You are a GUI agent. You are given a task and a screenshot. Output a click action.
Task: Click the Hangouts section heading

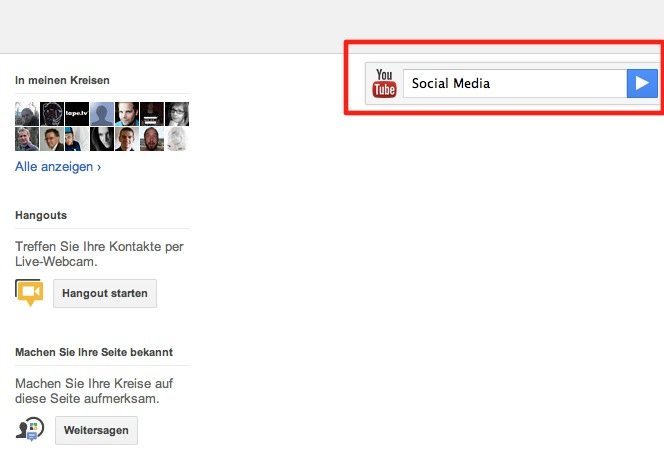[41, 215]
